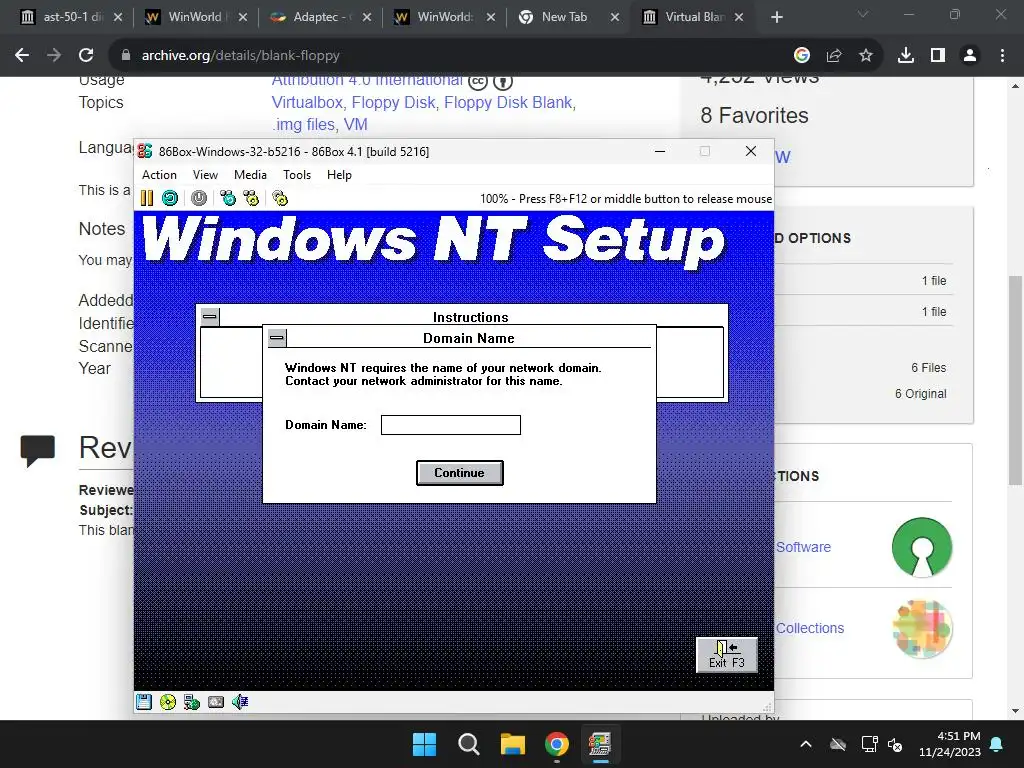Click the Chrome address bar URL
The height and width of the screenshot is (768, 1024).
coord(240,56)
